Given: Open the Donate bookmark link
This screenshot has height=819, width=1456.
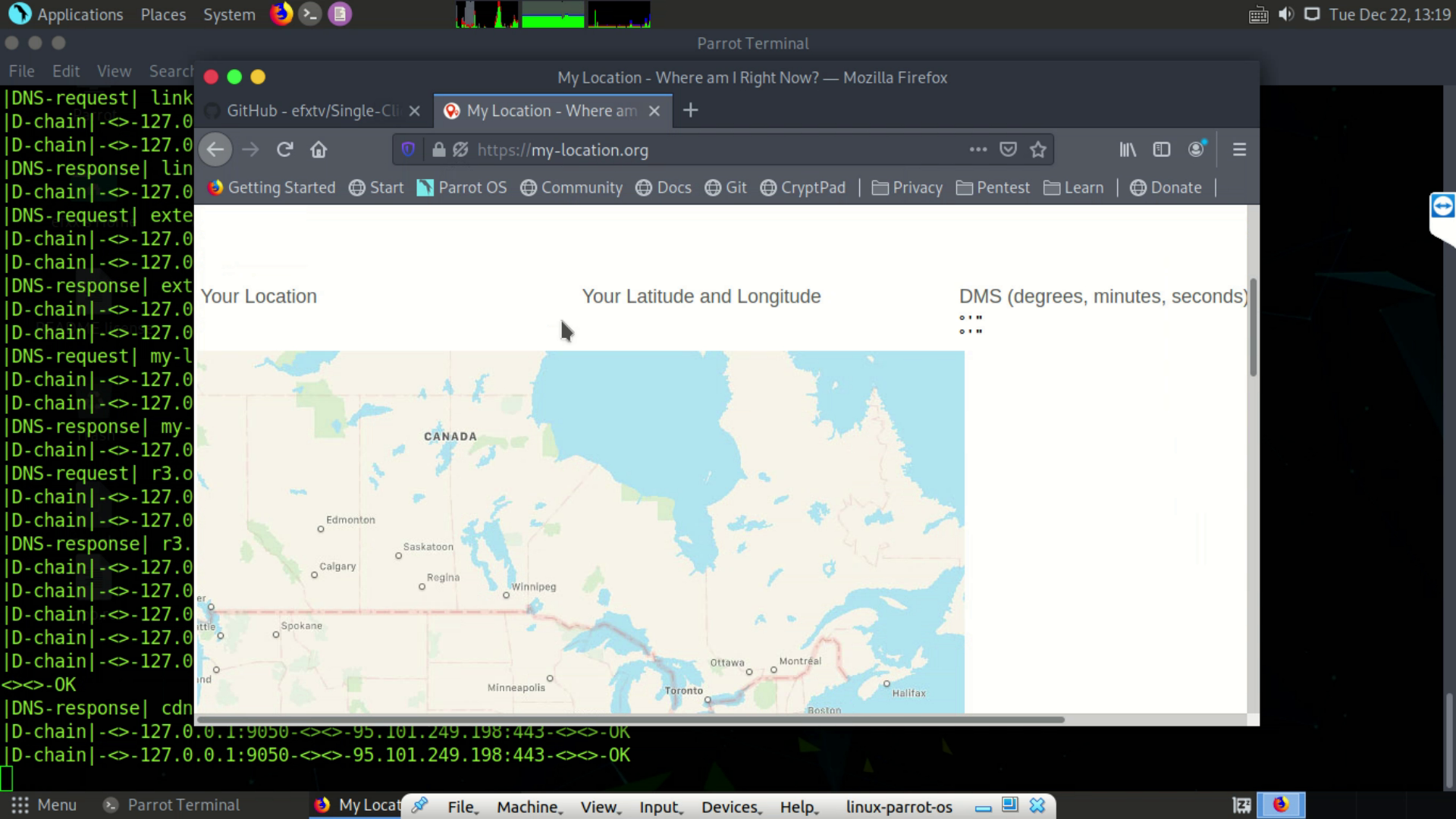Looking at the screenshot, I should tap(1166, 187).
